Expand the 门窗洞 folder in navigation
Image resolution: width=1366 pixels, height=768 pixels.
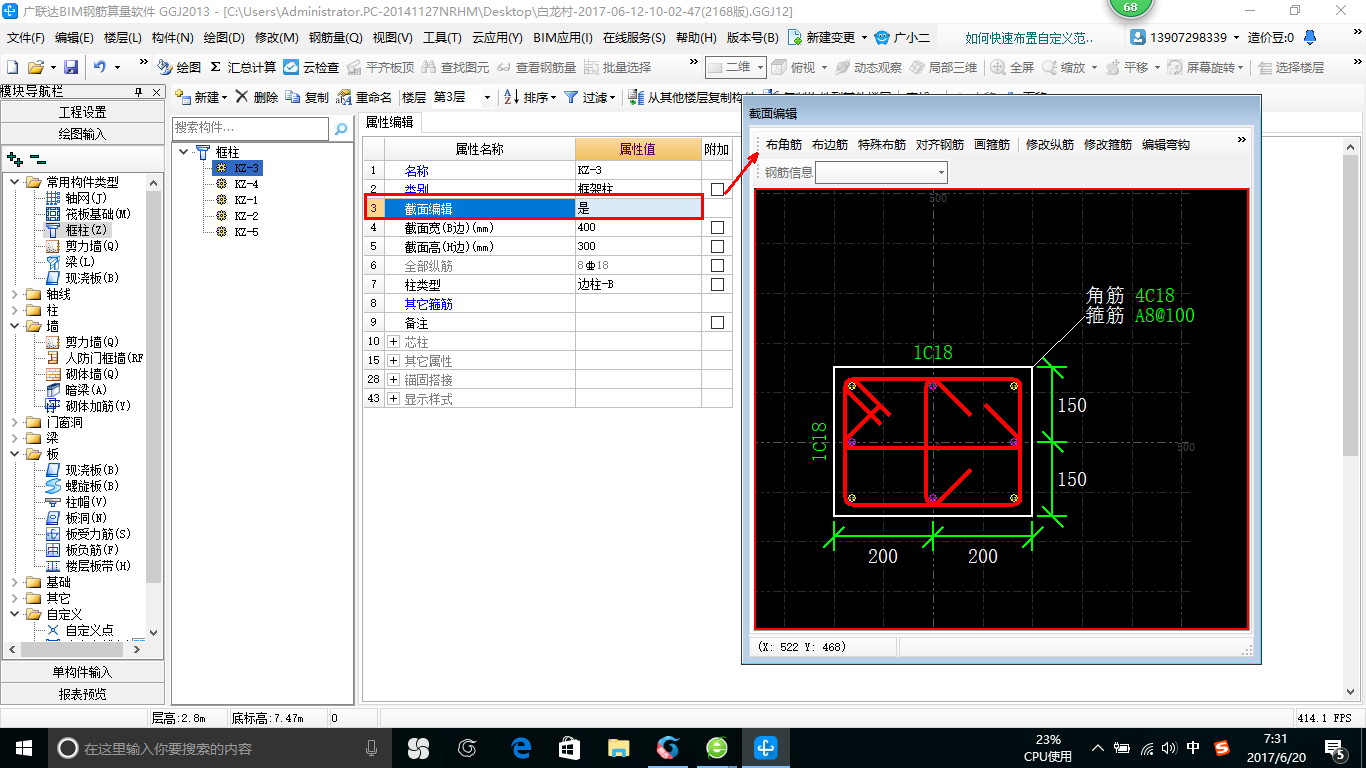click(14, 422)
